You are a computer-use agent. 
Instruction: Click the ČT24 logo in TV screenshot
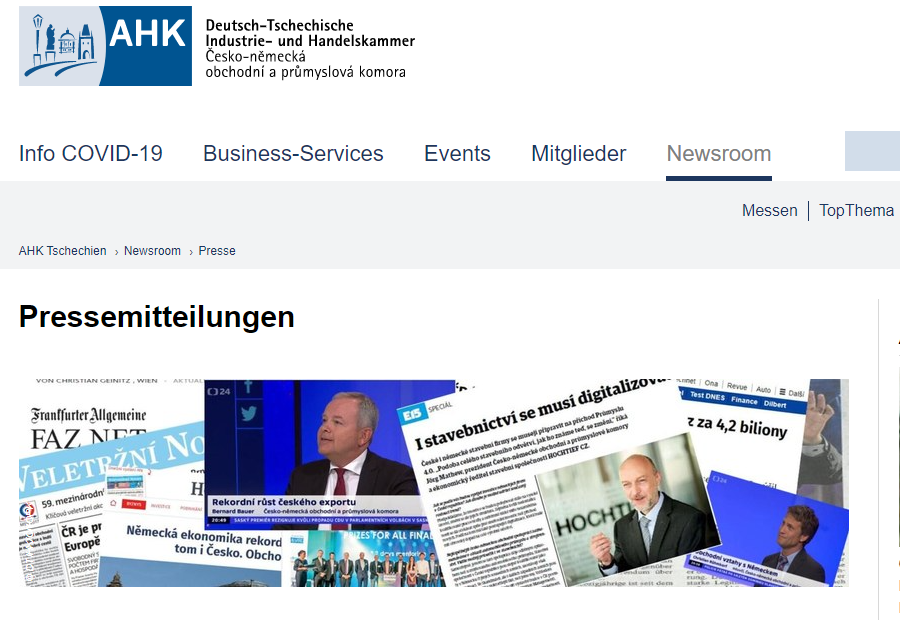[218, 392]
